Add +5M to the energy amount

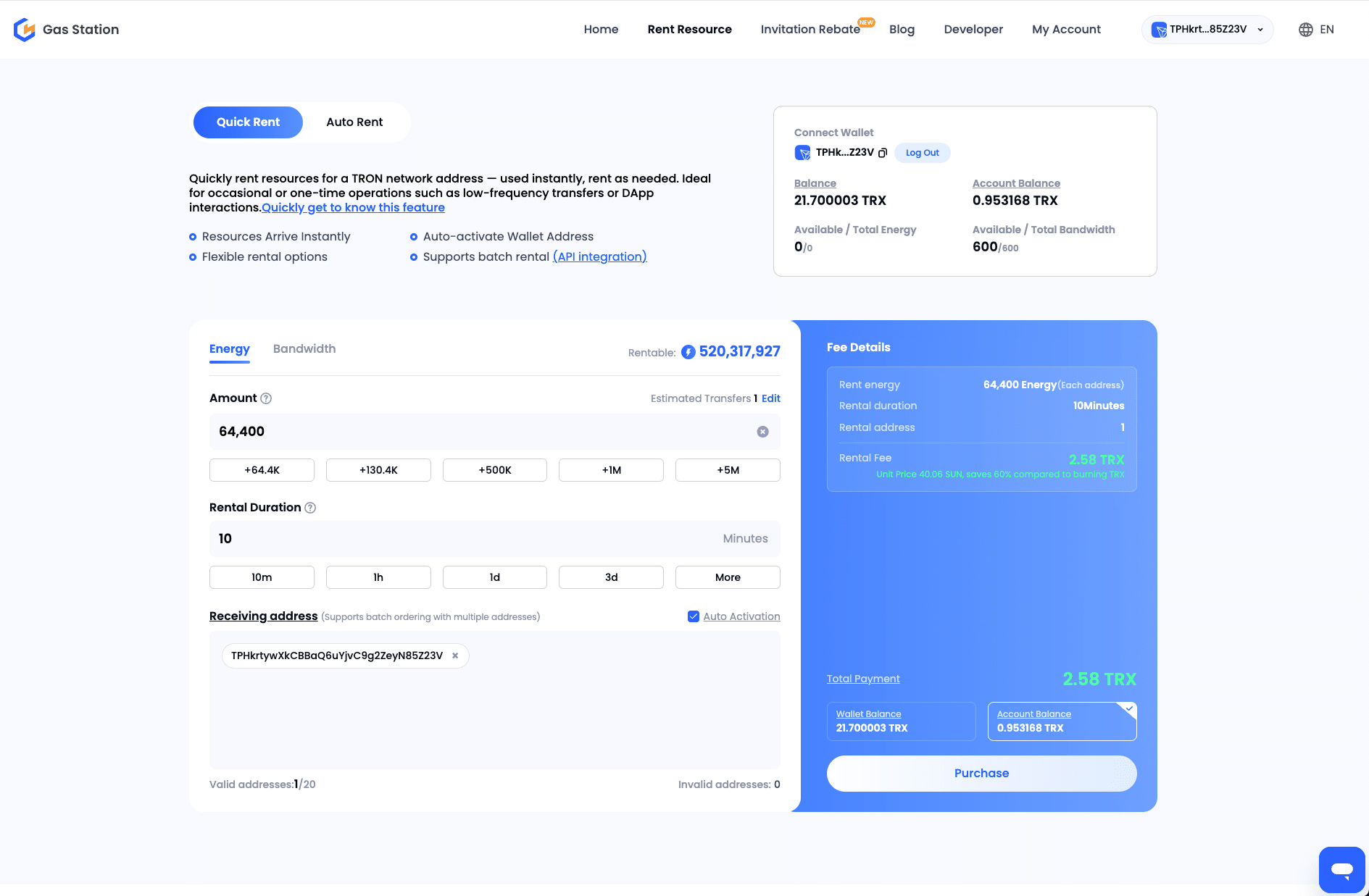click(x=728, y=470)
